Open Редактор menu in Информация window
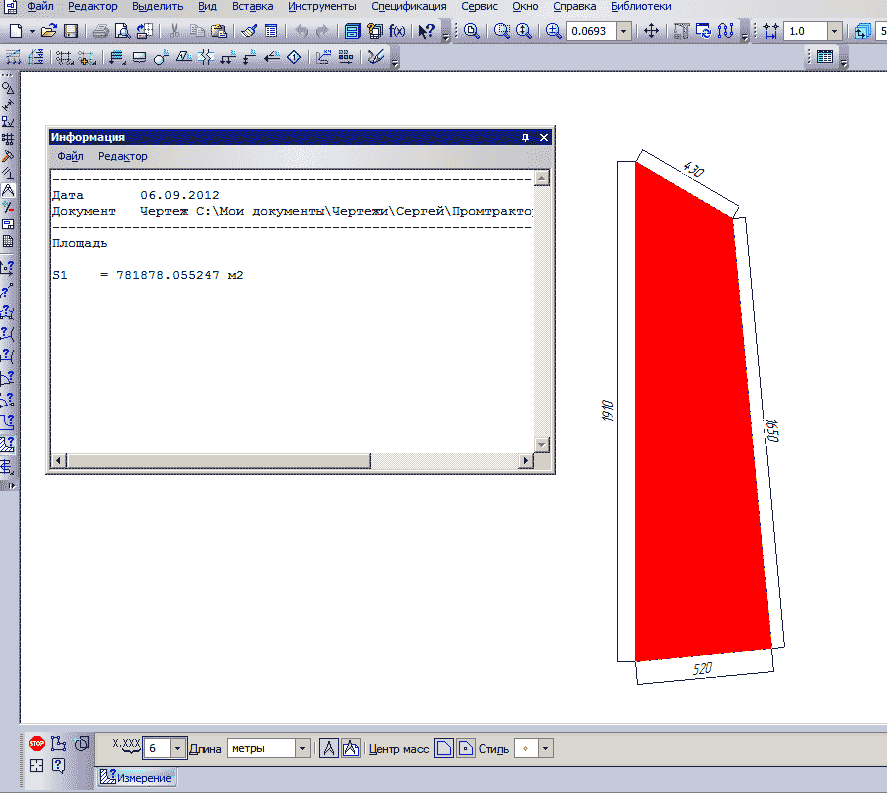Viewport: 887px width, 793px height. [123, 157]
